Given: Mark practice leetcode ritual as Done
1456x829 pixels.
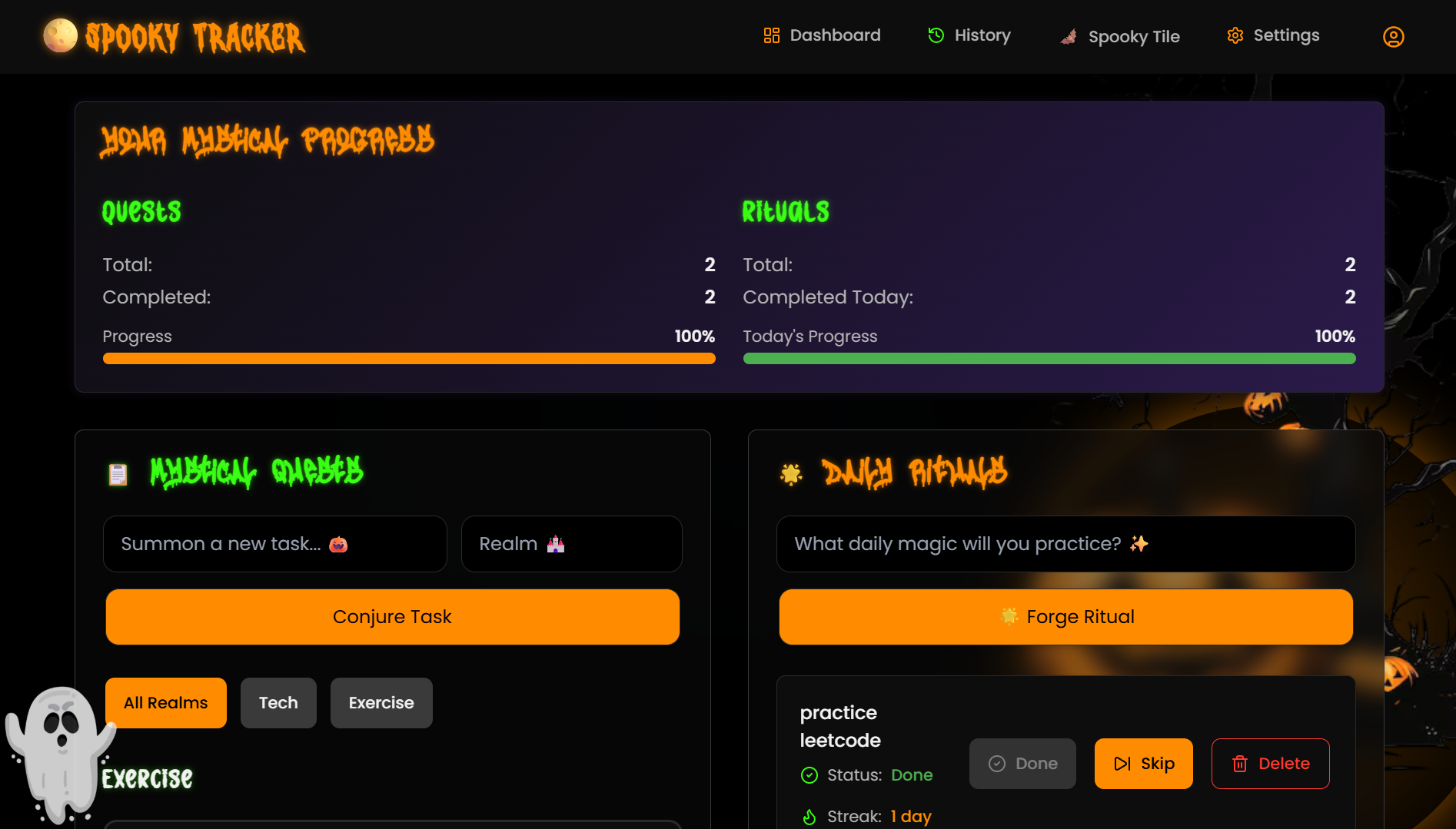Looking at the screenshot, I should (1022, 764).
